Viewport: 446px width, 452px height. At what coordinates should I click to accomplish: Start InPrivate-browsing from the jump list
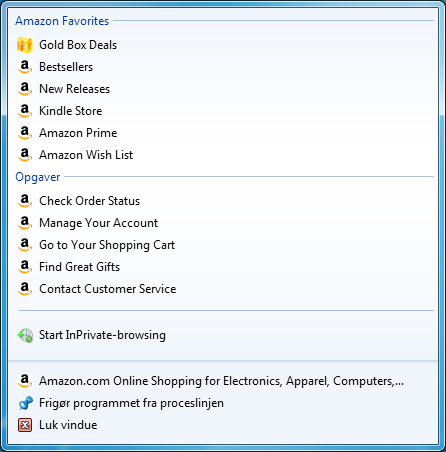click(102, 335)
